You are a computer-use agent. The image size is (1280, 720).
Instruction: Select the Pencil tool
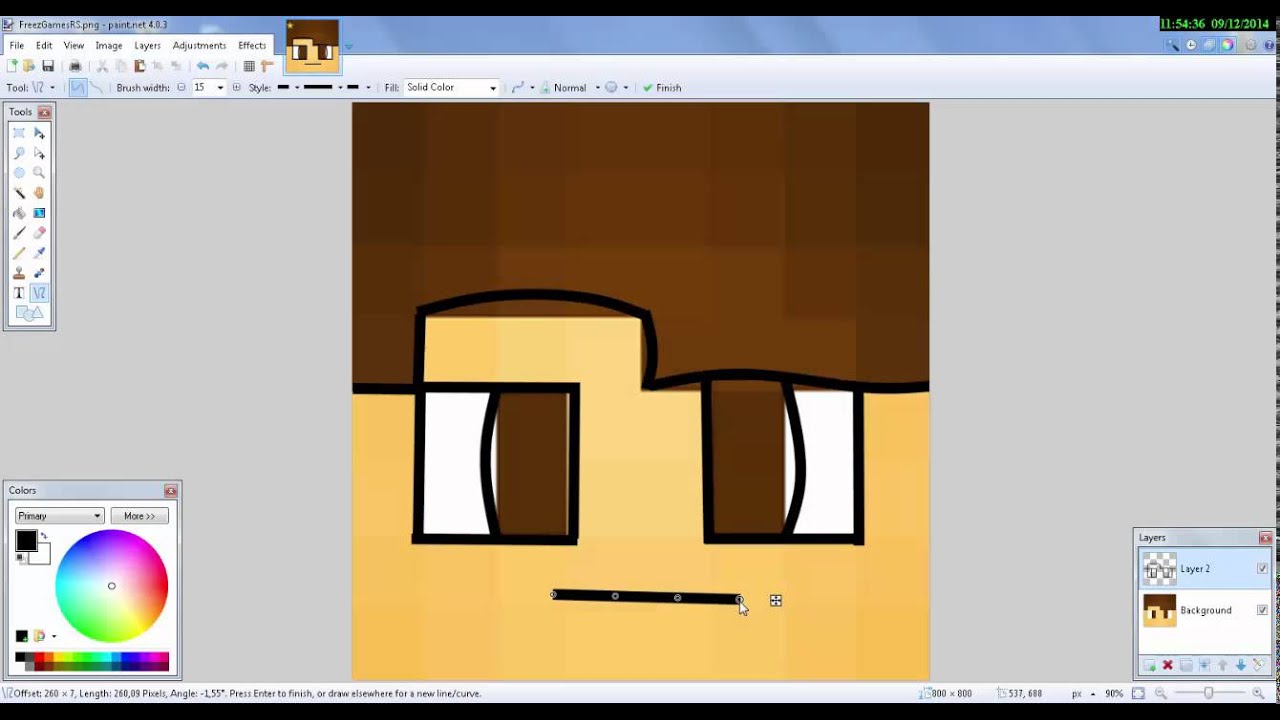pos(19,253)
